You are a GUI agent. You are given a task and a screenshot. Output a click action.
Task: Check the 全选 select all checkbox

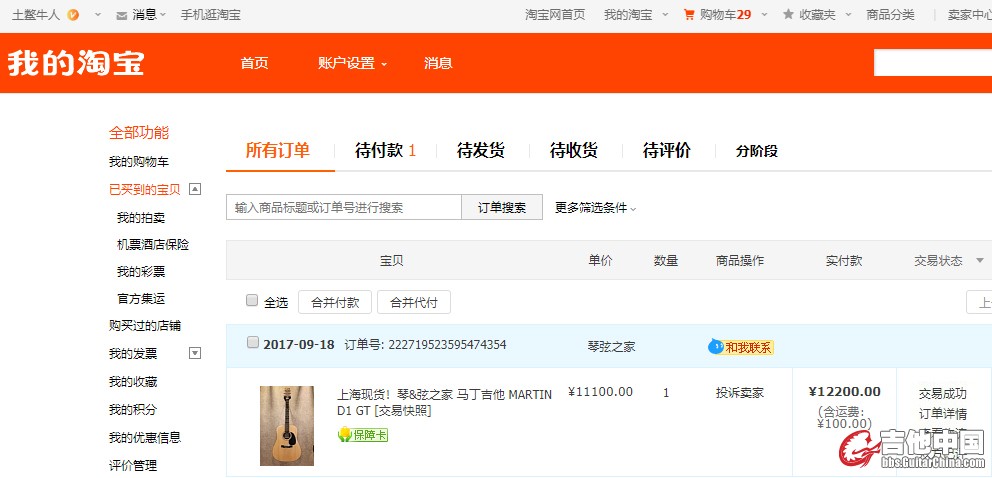pyautogui.click(x=252, y=301)
